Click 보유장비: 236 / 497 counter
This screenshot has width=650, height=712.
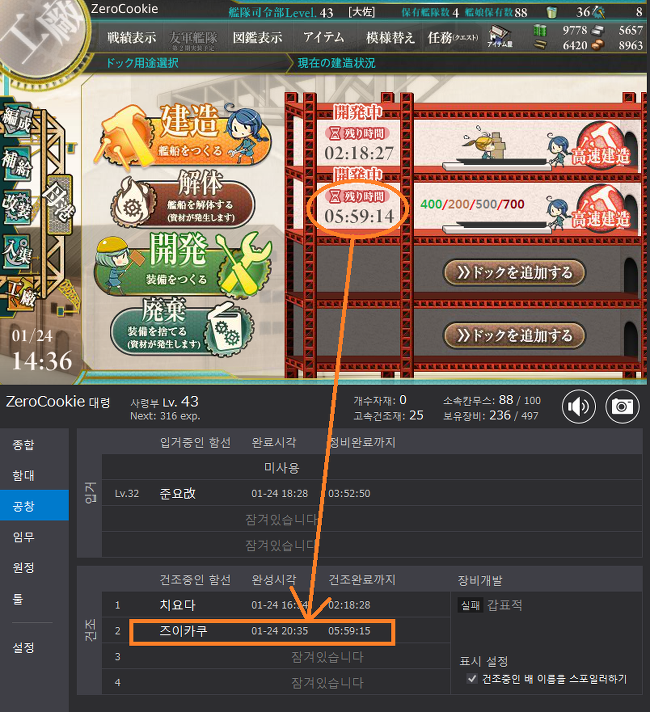[491, 415]
